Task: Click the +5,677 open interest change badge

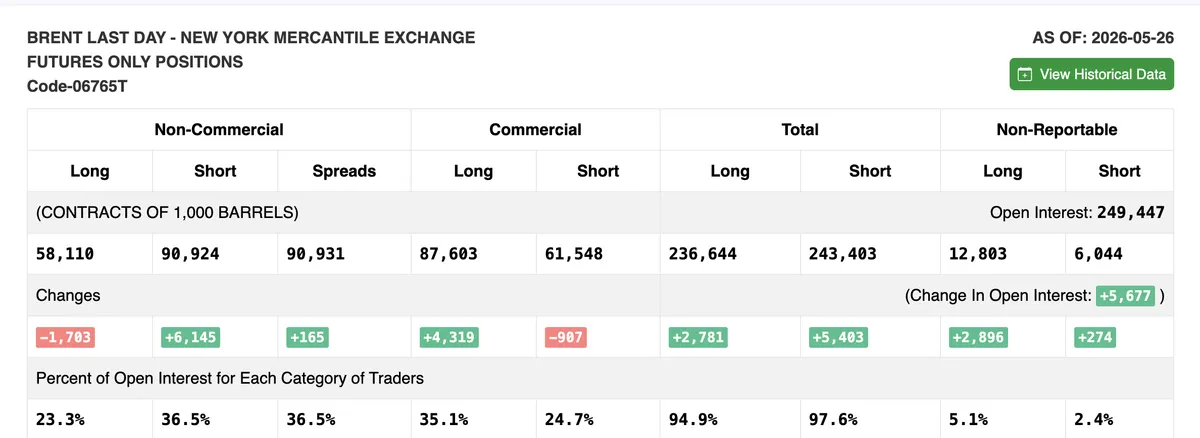Action: 1125,296
